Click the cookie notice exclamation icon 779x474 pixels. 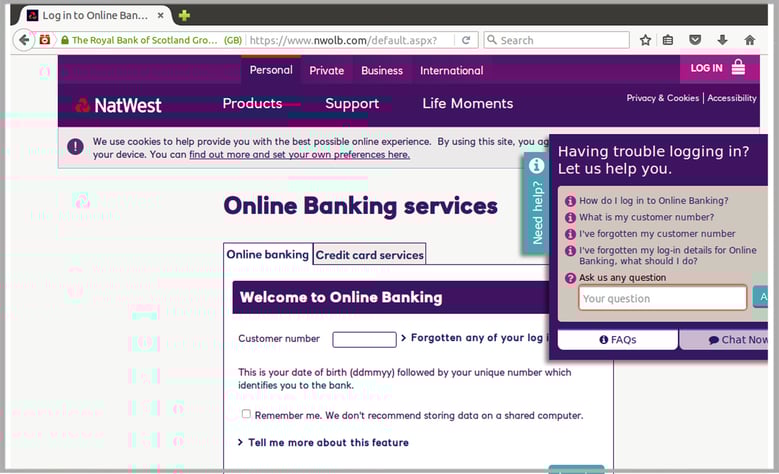[76, 147]
